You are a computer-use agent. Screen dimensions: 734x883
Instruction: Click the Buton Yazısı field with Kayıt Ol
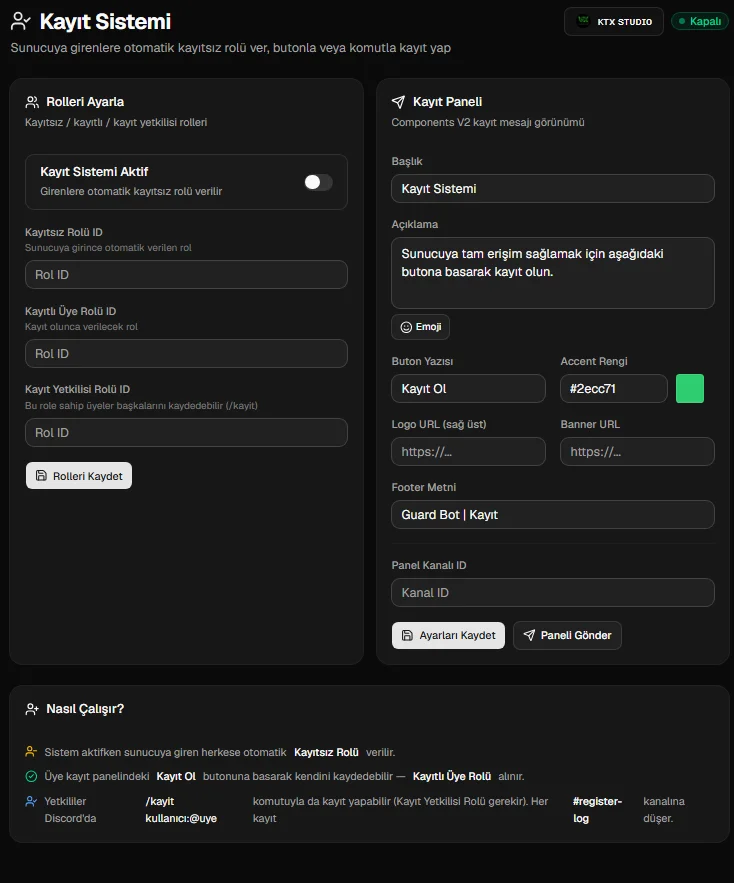point(469,389)
